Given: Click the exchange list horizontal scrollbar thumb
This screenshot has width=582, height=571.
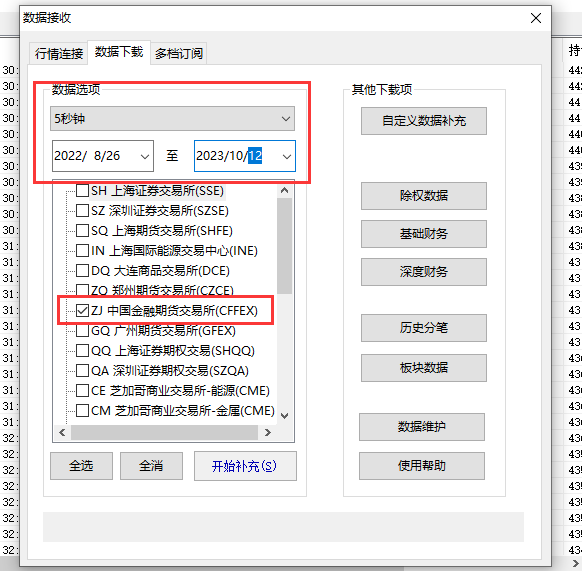Looking at the screenshot, I should tap(164, 433).
